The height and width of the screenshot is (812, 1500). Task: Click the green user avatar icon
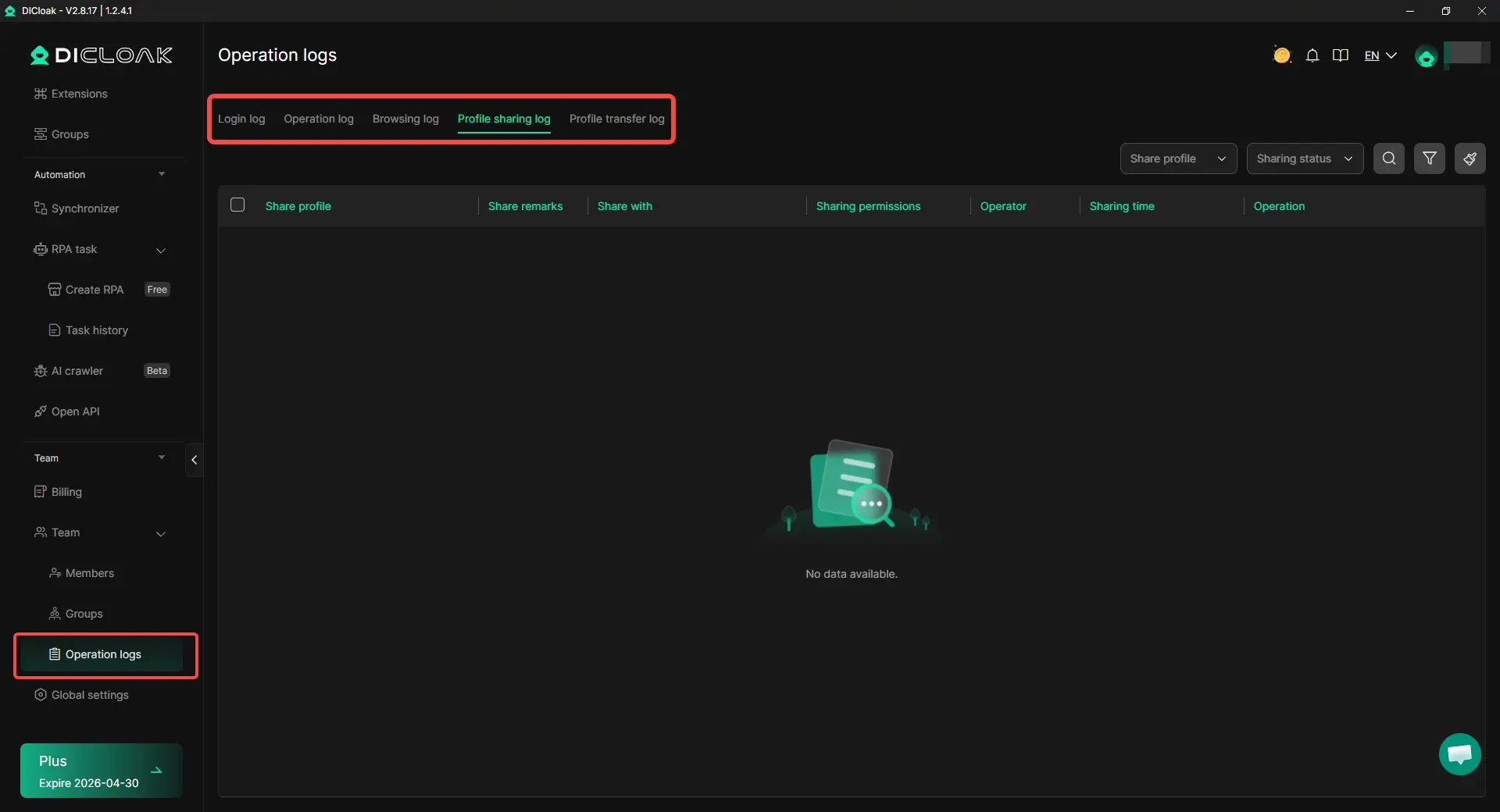pyautogui.click(x=1426, y=57)
